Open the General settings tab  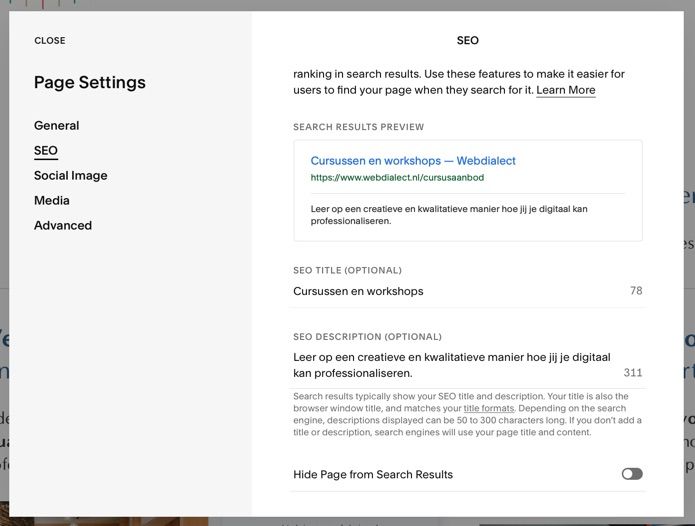click(56, 126)
